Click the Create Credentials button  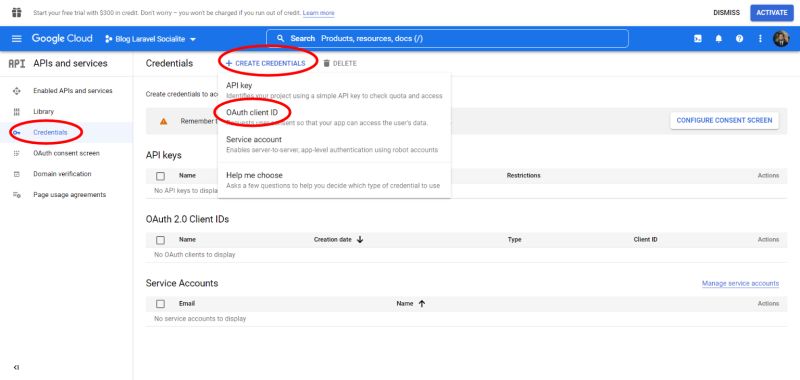point(265,63)
